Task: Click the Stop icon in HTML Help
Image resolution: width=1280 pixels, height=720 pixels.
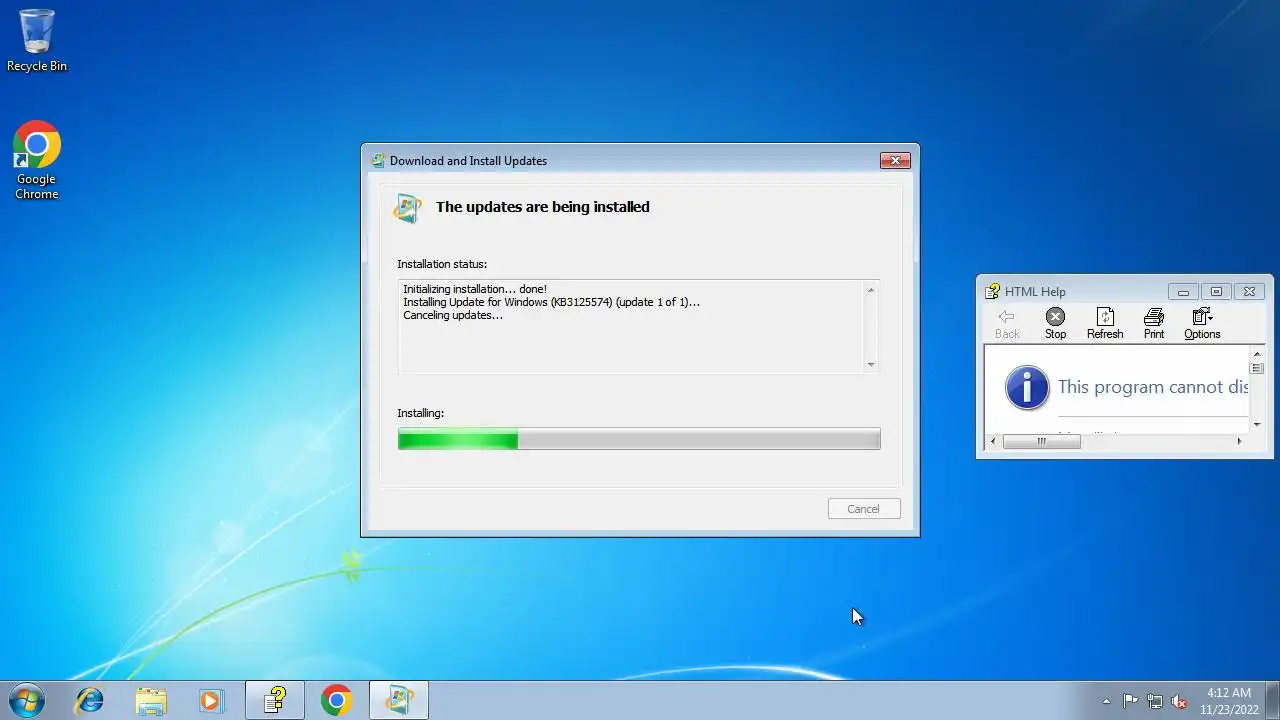Action: tap(1055, 323)
